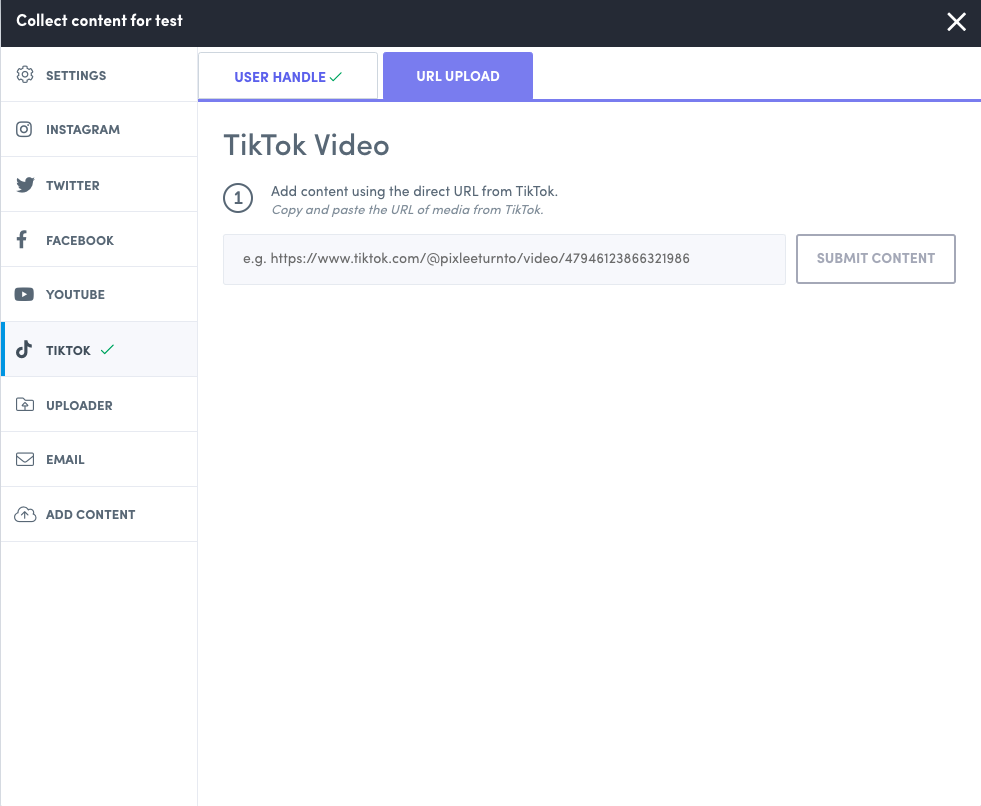Choose the Facebook logo icon
The image size is (981, 806).
[x=23, y=240]
